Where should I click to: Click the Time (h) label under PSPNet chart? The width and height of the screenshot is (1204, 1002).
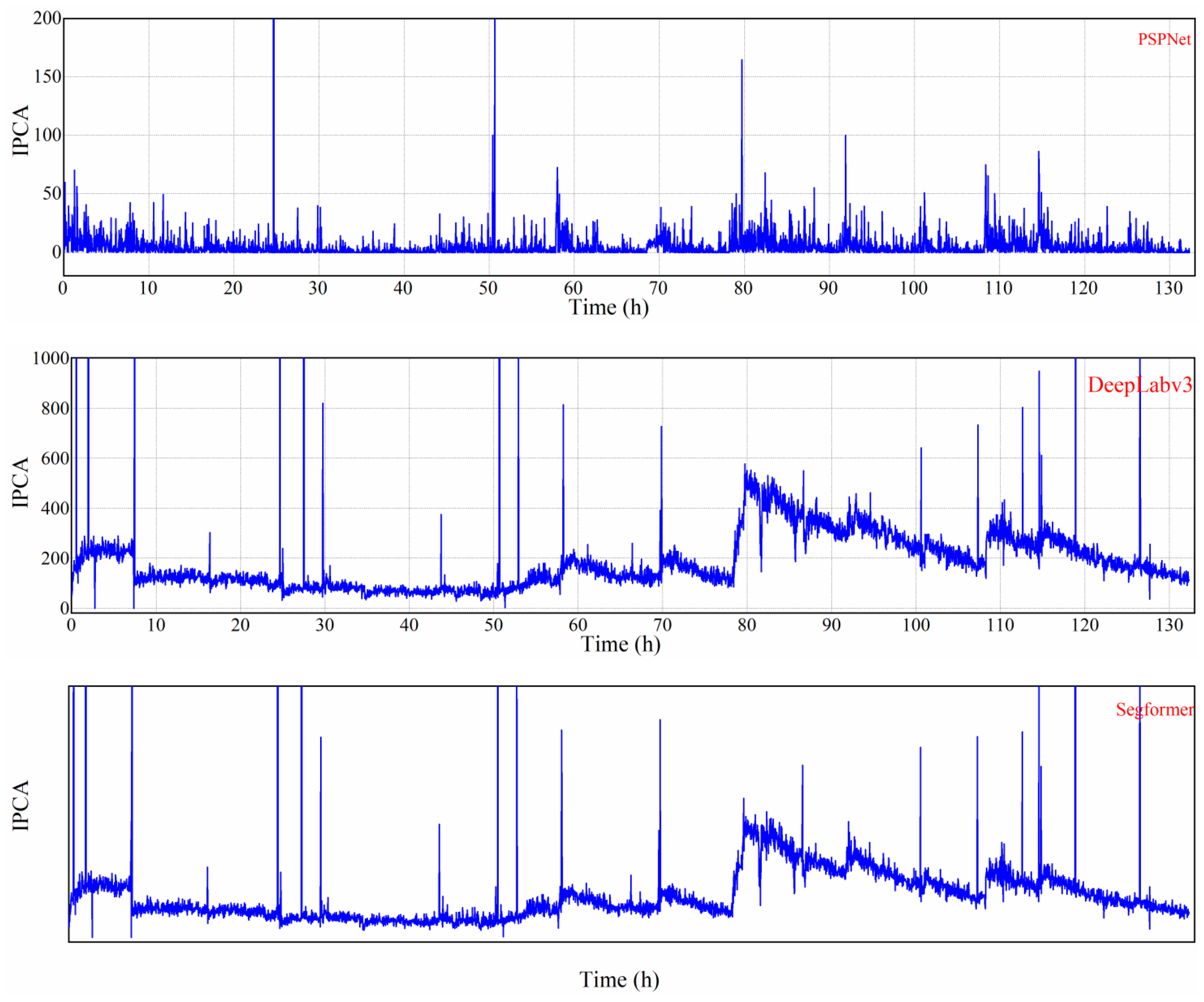tap(608, 307)
